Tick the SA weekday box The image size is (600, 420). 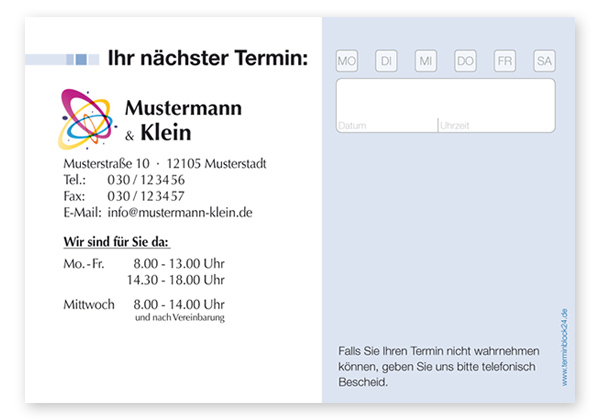click(x=544, y=61)
